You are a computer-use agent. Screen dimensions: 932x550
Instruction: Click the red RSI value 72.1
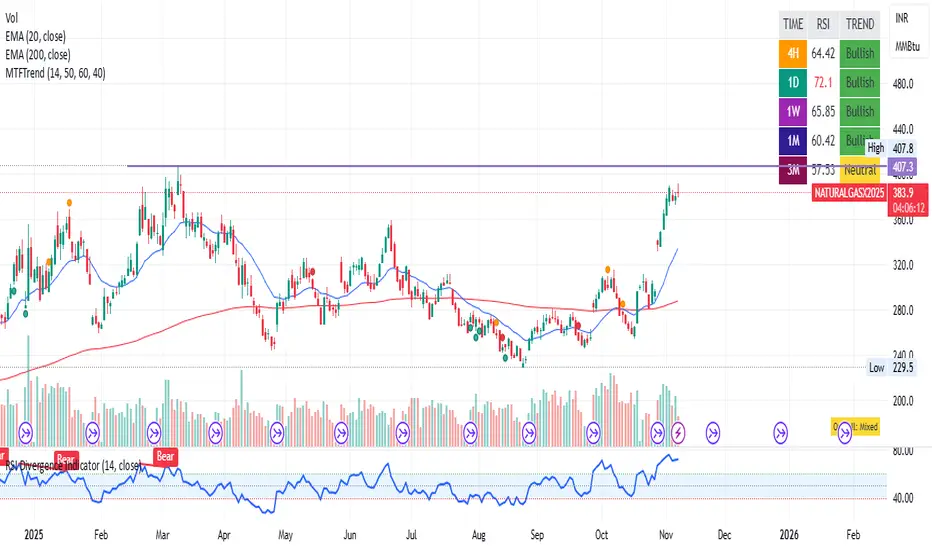(823, 82)
